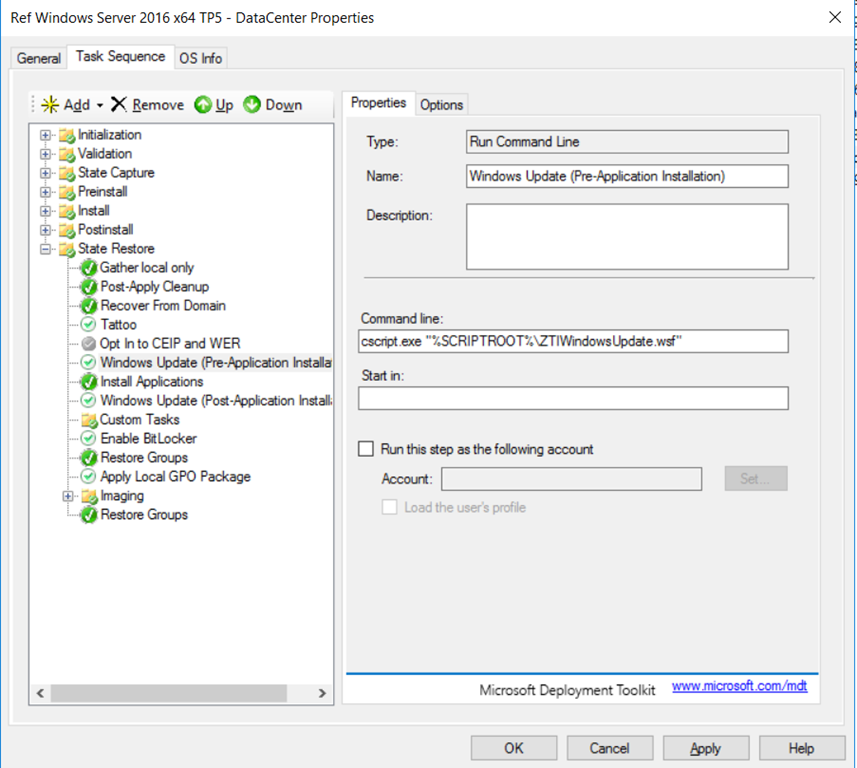Click into the Start in field

573,398
